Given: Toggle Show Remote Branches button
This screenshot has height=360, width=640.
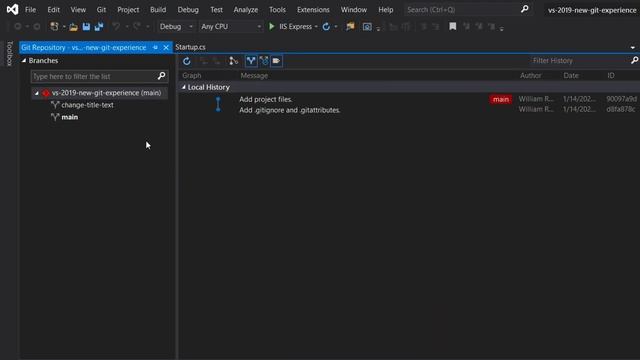Looking at the screenshot, I should pos(264,61).
